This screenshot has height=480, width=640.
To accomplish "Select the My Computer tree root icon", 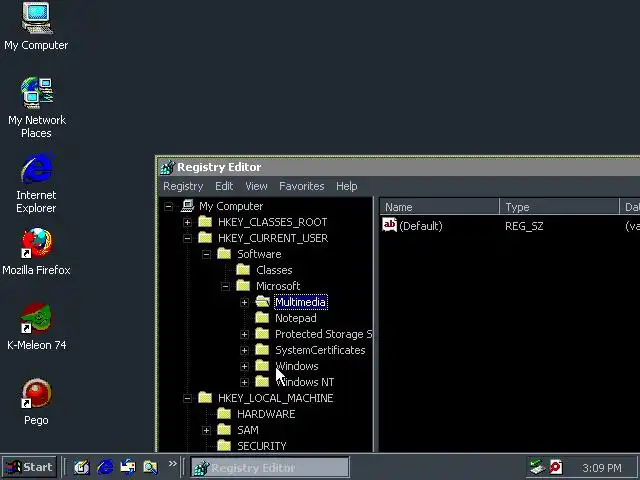I will (187, 206).
